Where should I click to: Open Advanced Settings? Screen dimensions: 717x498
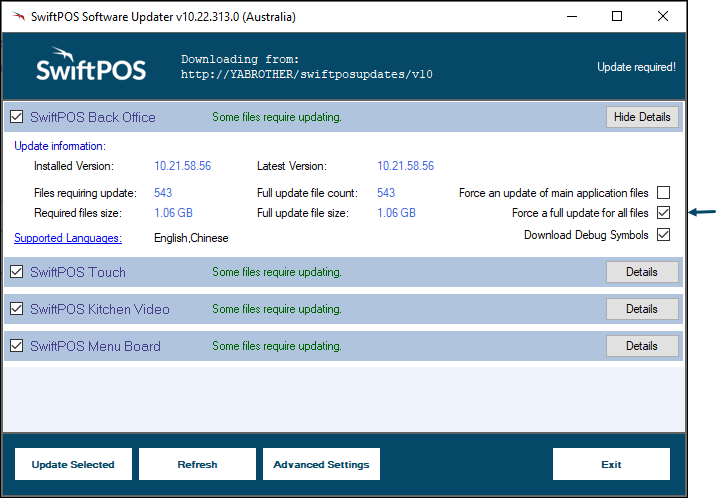[x=321, y=464]
